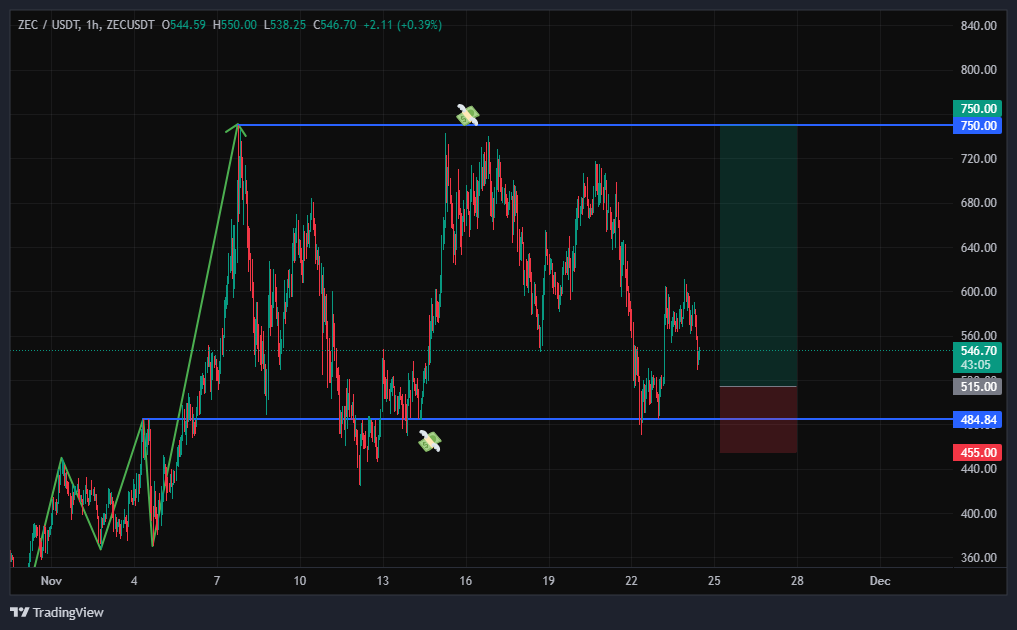Image resolution: width=1017 pixels, height=630 pixels.
Task: Click the 360.00 level on price scale
Action: pyautogui.click(x=978, y=558)
